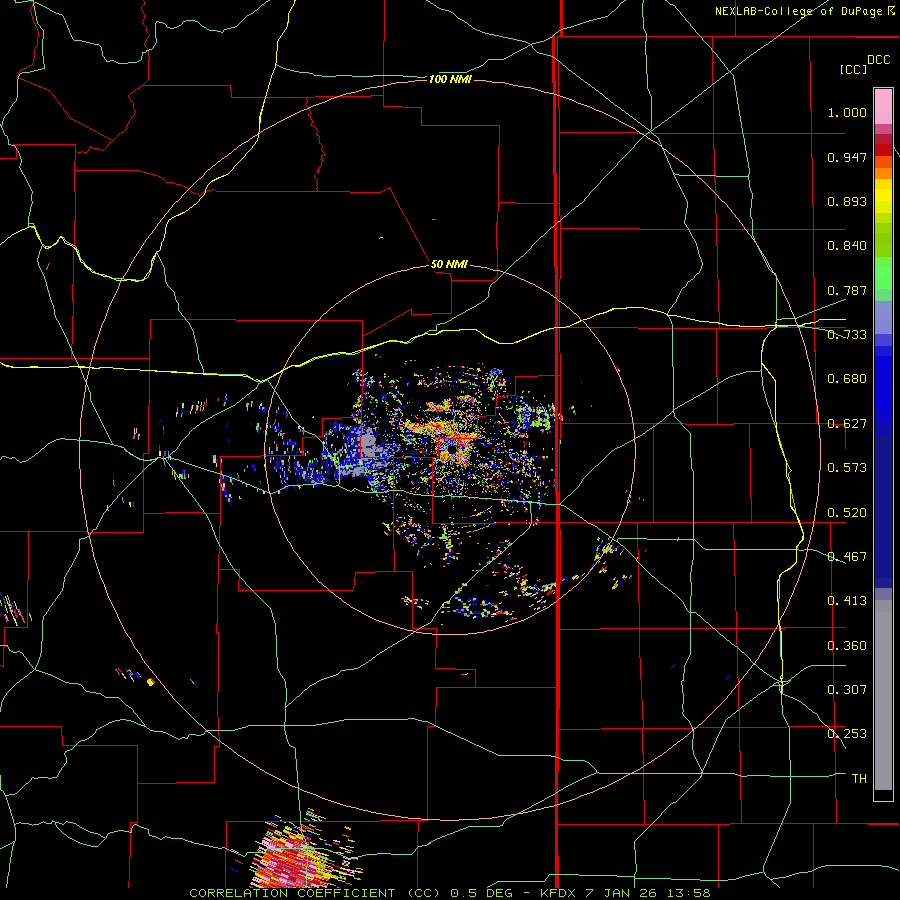
Task: Click the 0.733 legend value
Action: click(847, 335)
